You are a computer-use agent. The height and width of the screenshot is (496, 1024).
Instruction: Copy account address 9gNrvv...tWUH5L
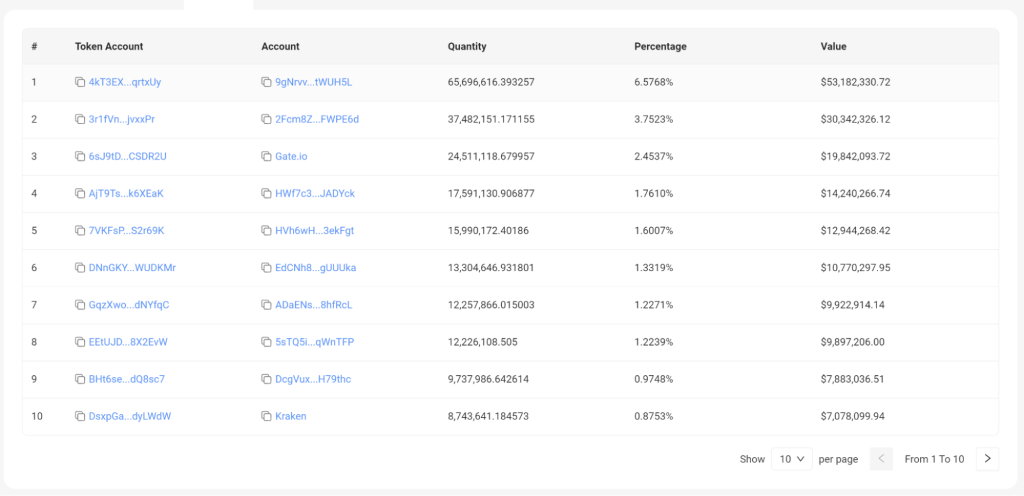(x=266, y=82)
